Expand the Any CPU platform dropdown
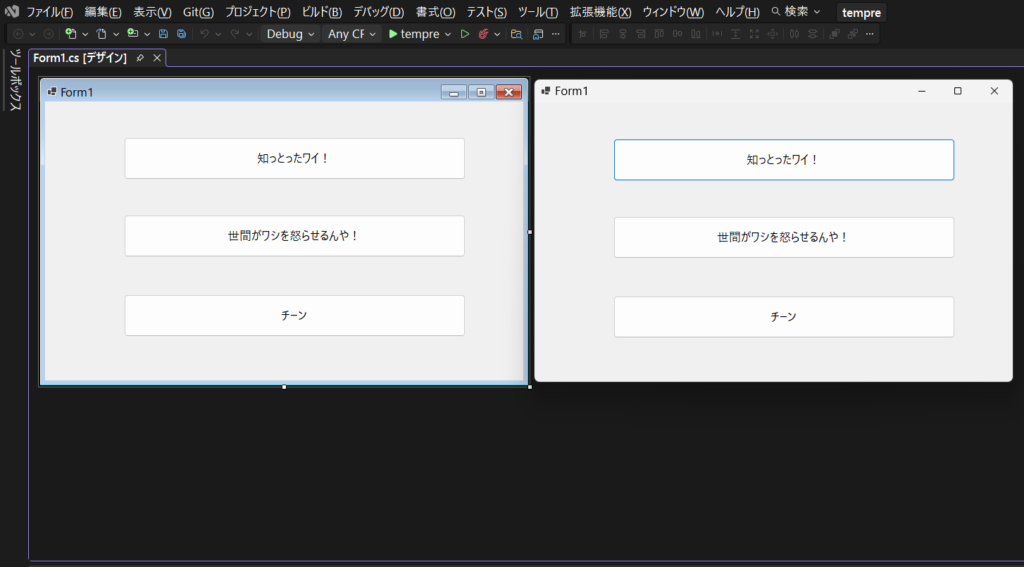Viewport: 1024px width, 567px height. (352, 34)
